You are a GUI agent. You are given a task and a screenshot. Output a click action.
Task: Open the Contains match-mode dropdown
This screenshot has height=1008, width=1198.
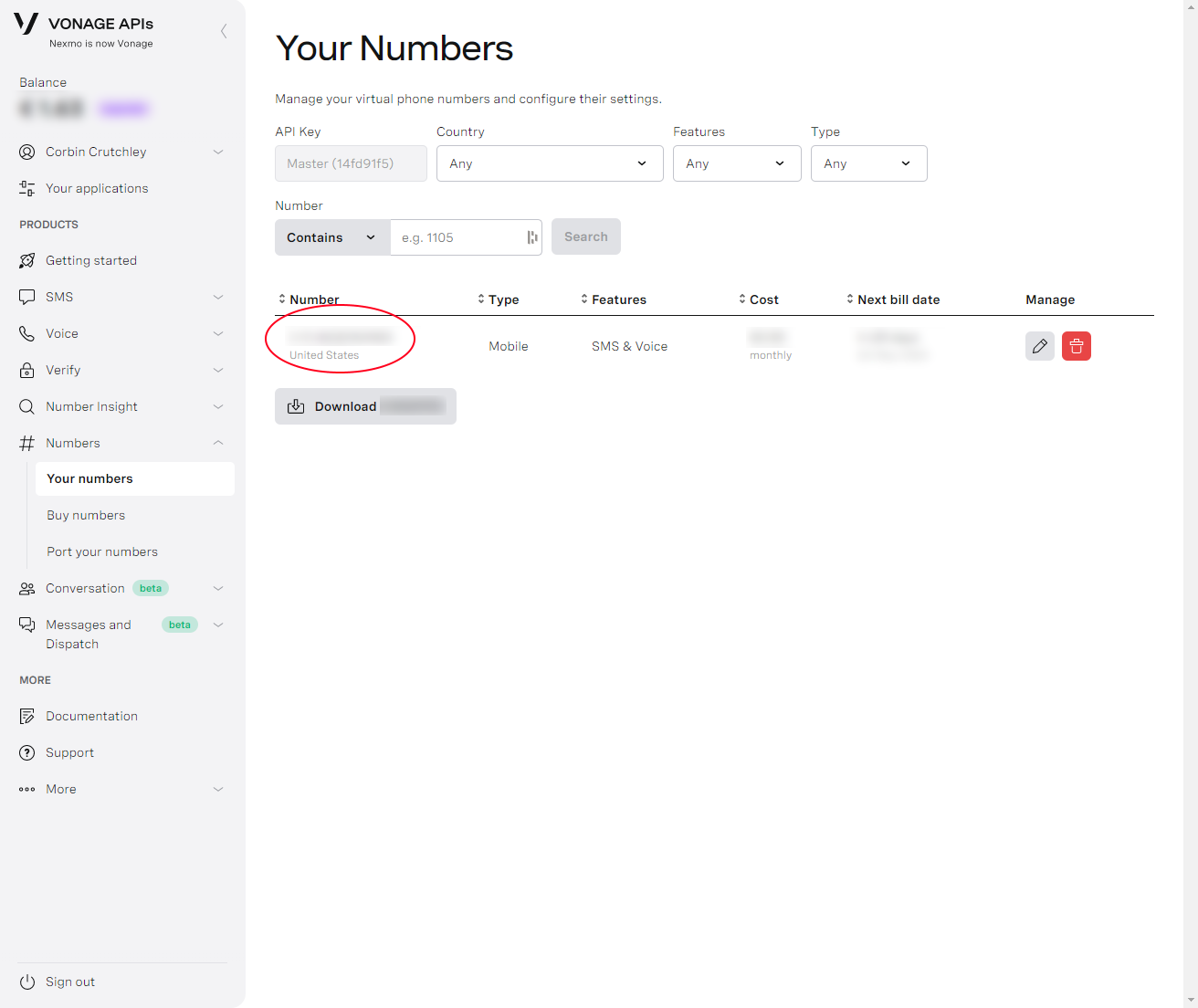(332, 237)
